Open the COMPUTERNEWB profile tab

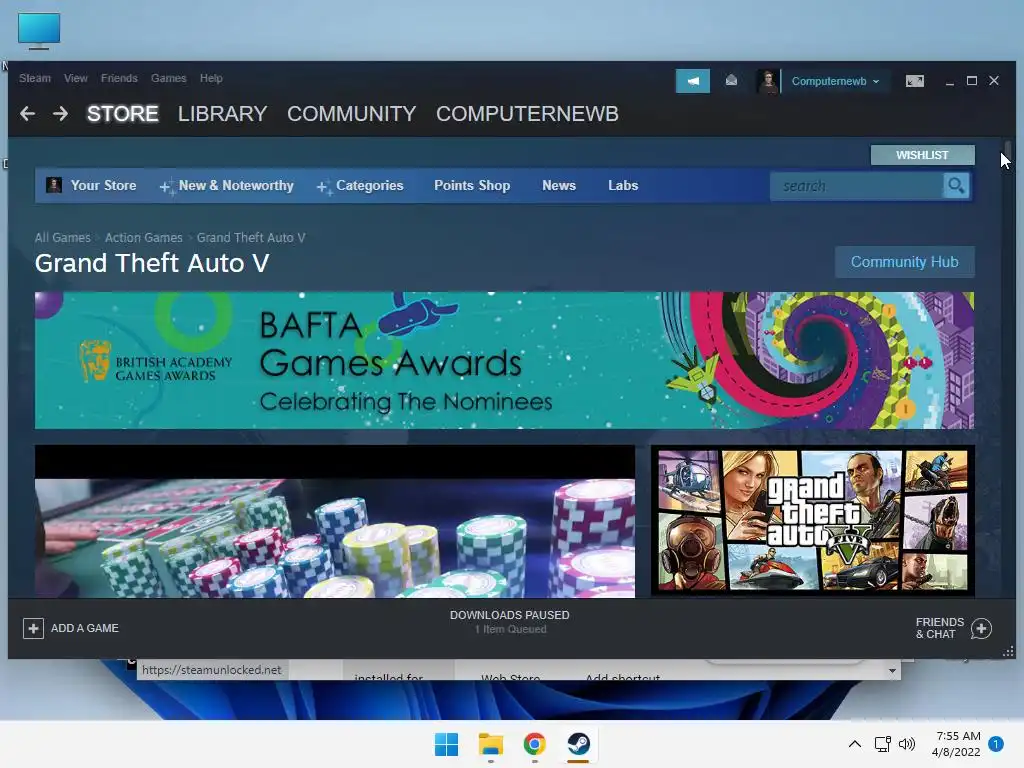pyautogui.click(x=527, y=114)
